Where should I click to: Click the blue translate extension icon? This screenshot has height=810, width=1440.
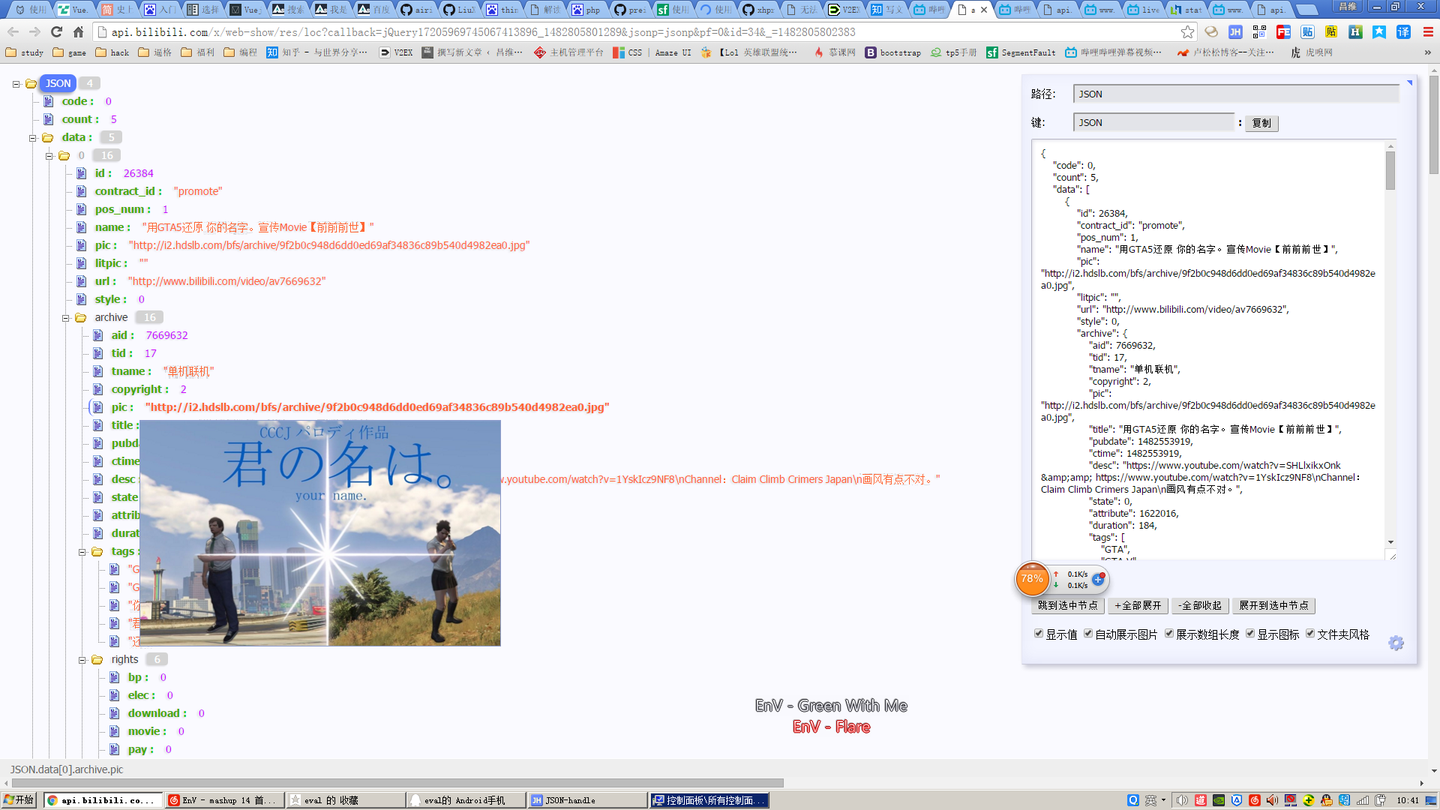(x=1403, y=32)
